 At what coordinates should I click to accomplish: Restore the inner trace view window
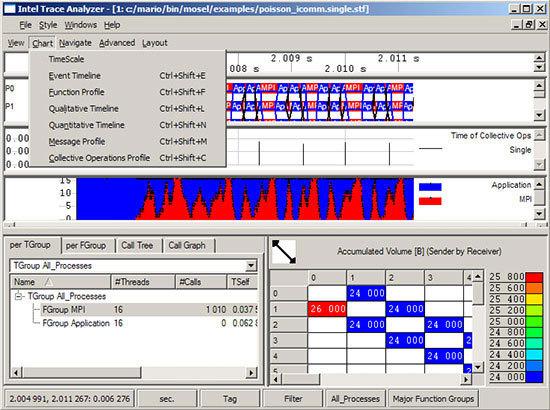(529, 25)
